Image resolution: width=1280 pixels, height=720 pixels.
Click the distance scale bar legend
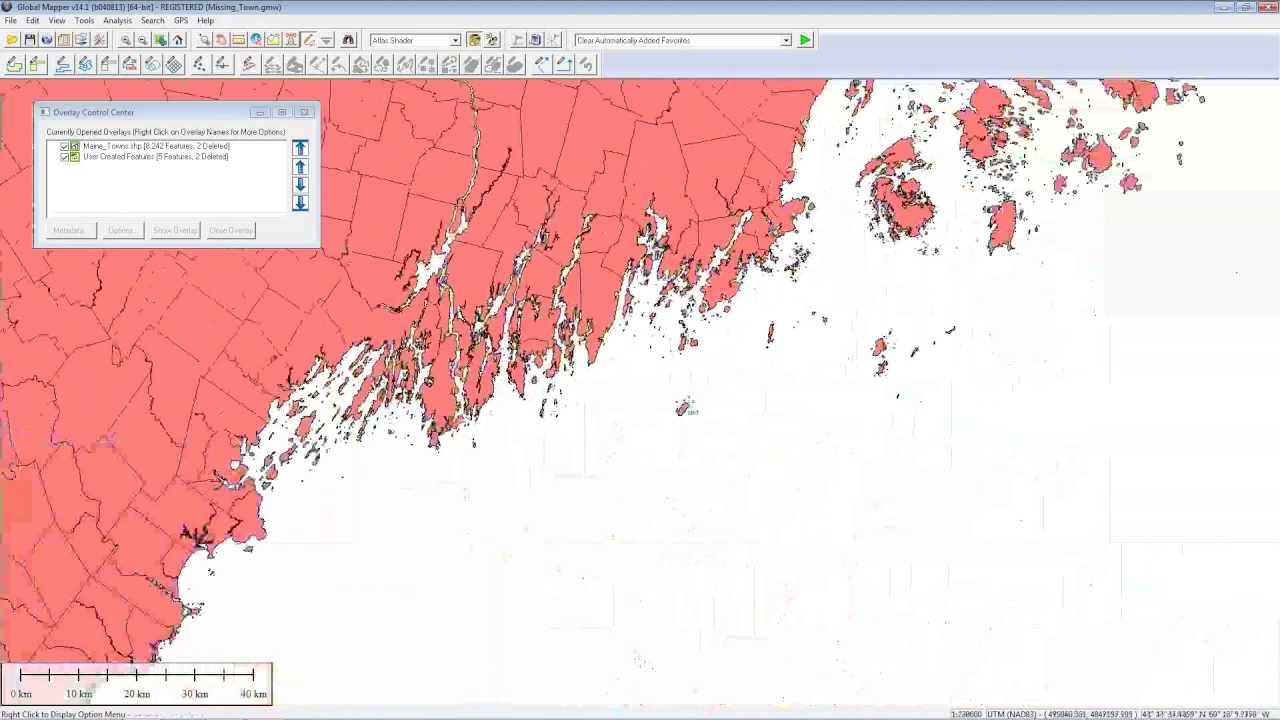click(x=137, y=684)
